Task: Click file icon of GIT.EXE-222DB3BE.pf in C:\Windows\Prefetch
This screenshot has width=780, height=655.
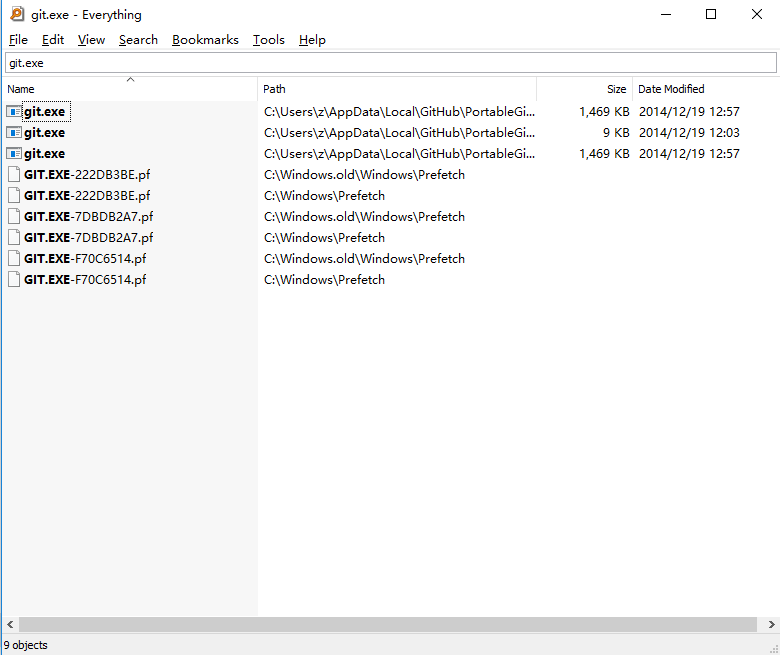Action: tap(14, 195)
